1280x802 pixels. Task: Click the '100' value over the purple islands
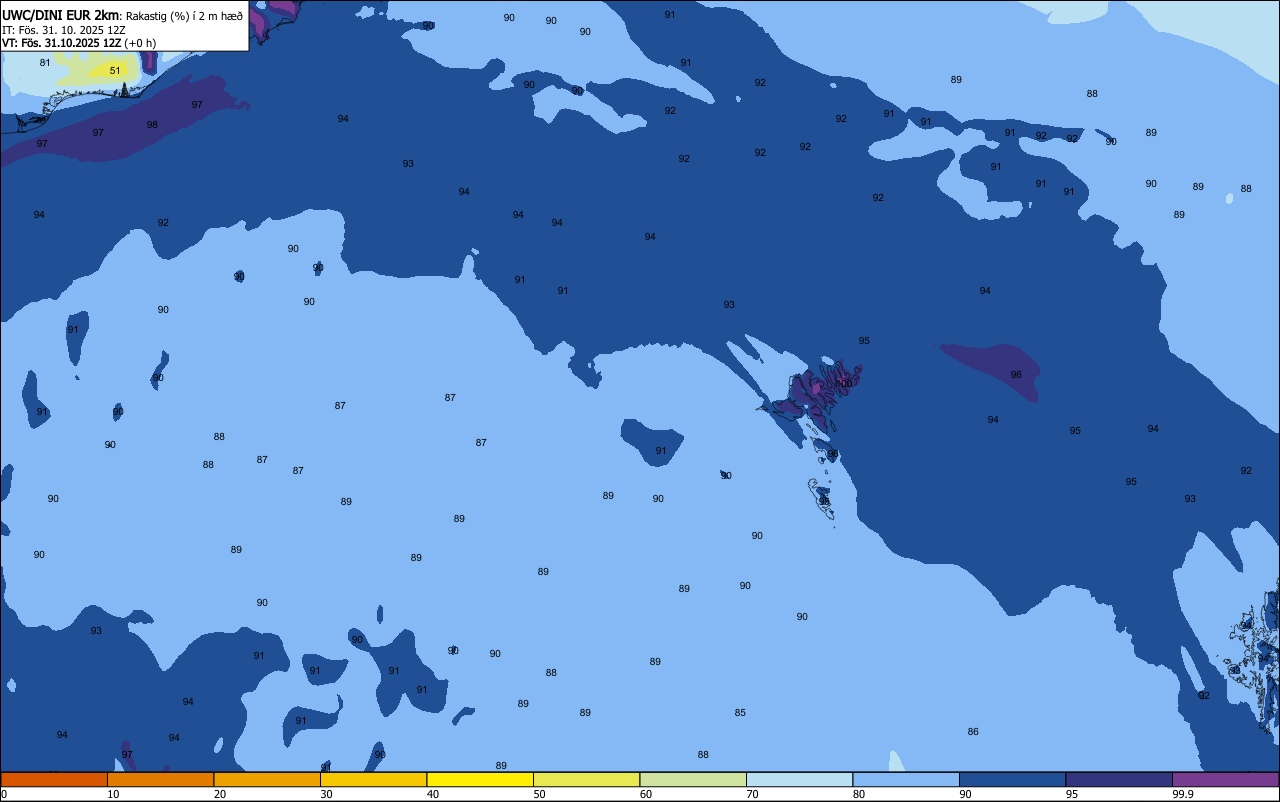point(845,384)
